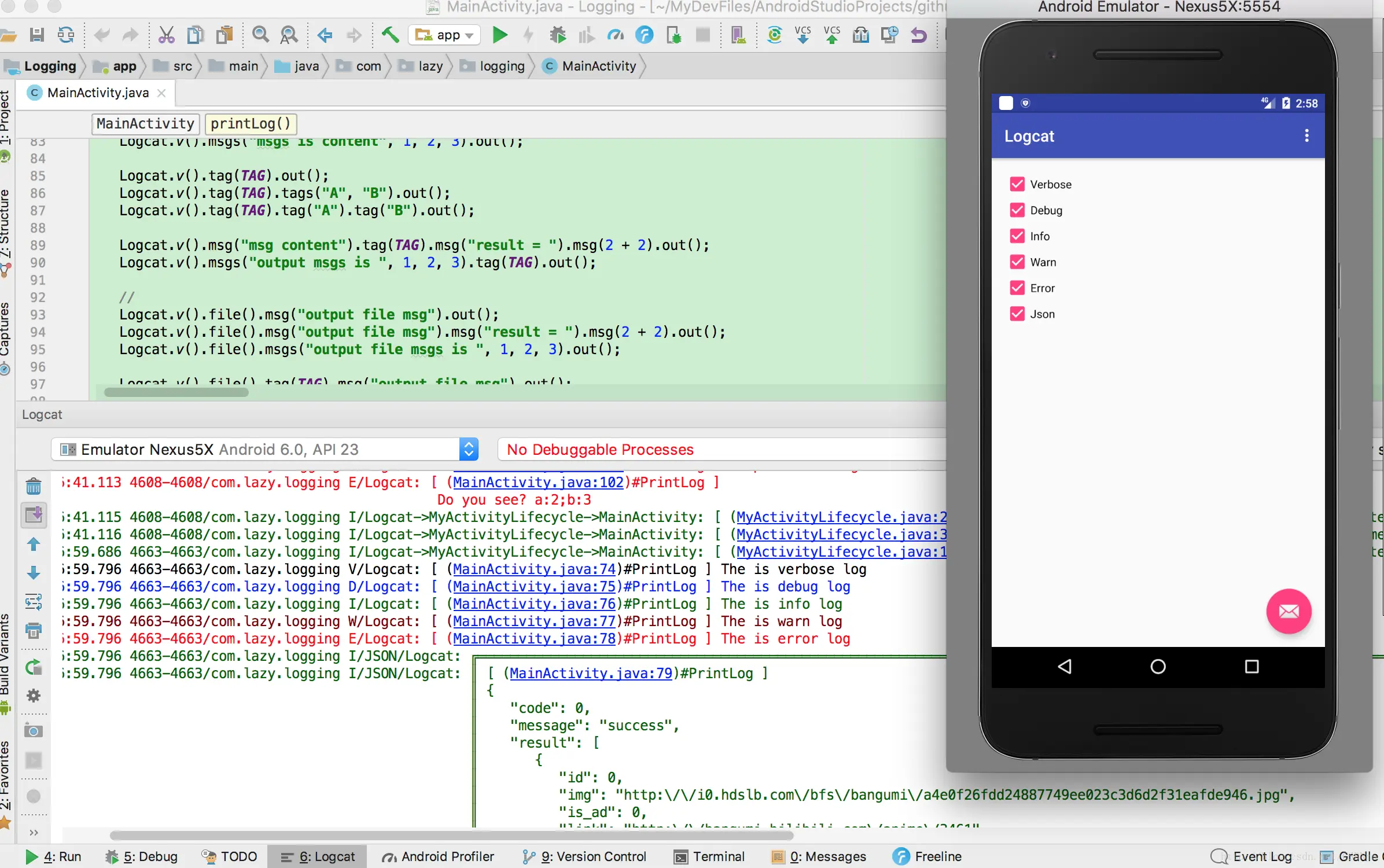Clear logcat with the trash icon
This screenshot has width=1384, height=868.
34,486
